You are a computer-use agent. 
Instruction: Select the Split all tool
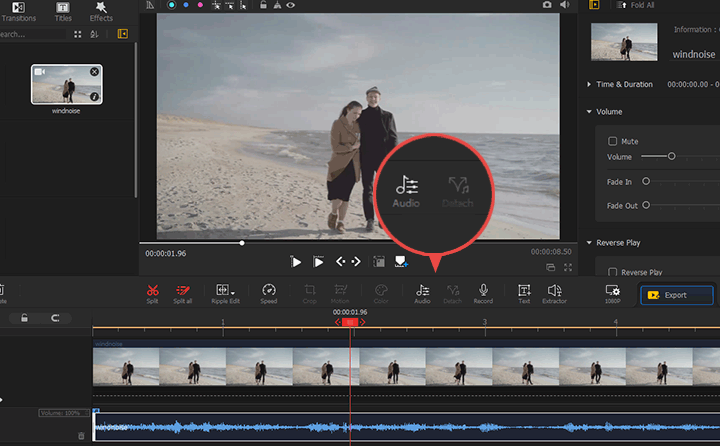(x=183, y=289)
